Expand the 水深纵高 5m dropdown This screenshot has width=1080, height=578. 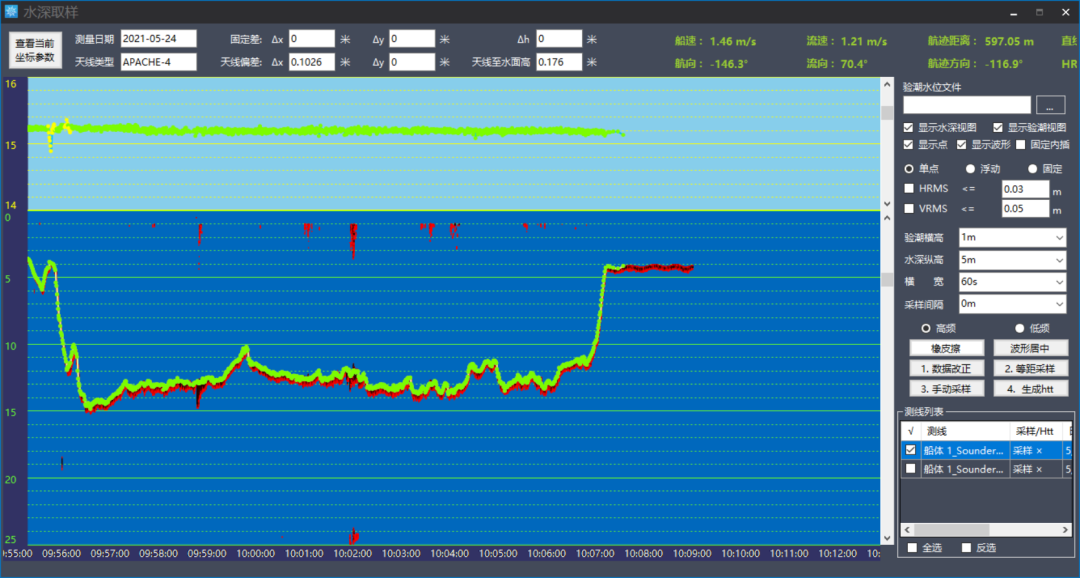(1011, 260)
